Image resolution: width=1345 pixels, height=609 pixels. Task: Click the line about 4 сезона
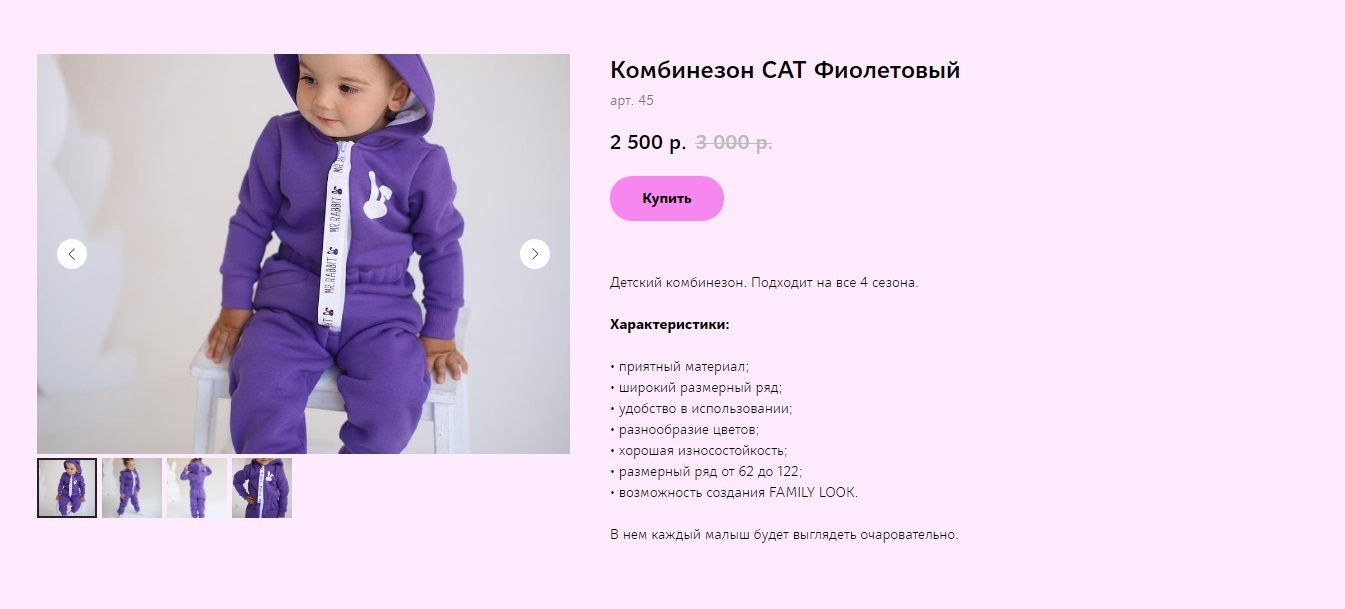tap(764, 283)
